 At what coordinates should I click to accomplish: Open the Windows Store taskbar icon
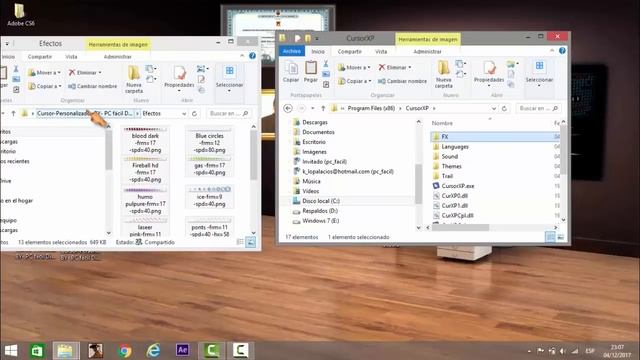pos(37,350)
